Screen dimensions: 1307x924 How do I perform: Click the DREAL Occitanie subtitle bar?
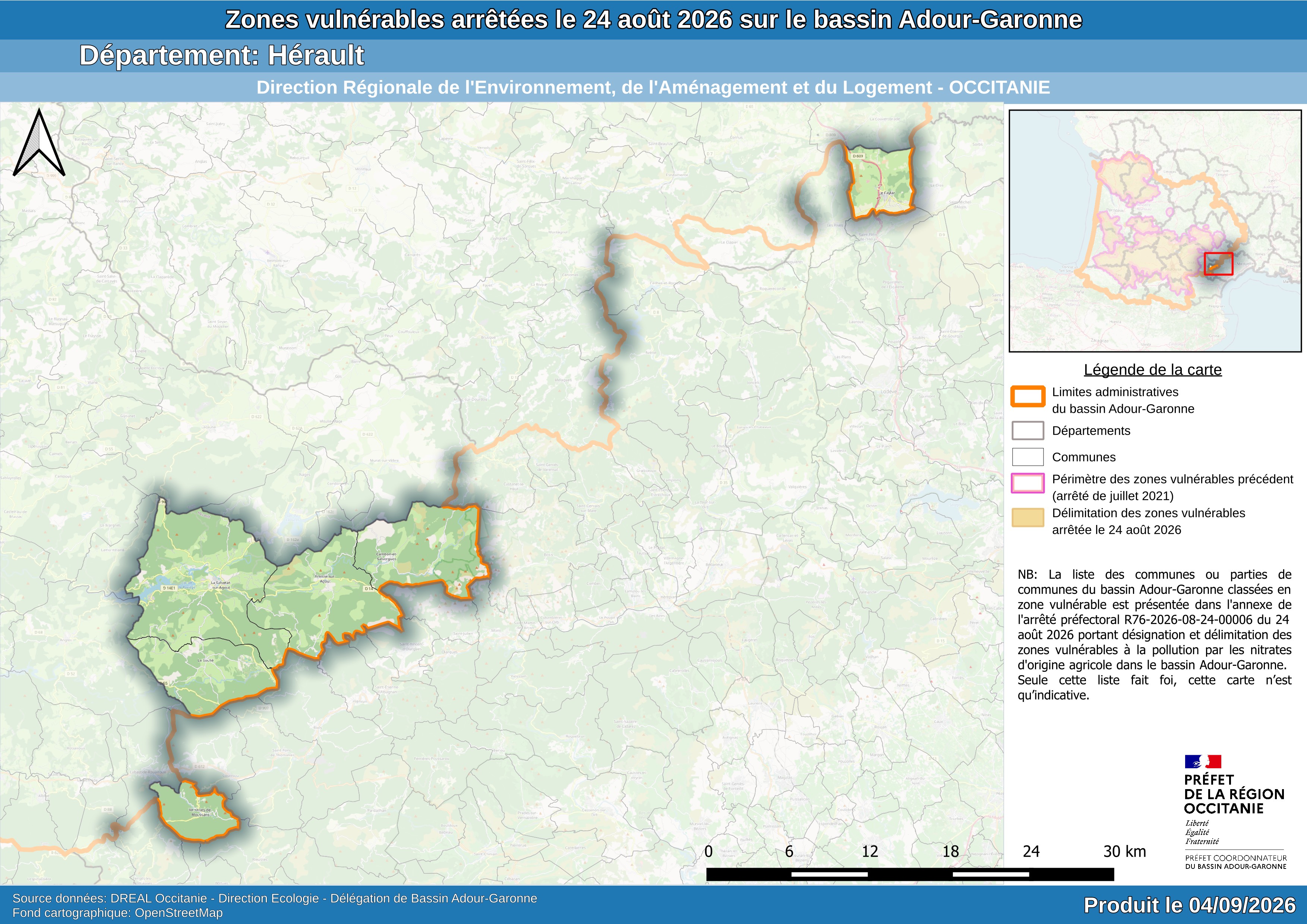(x=653, y=88)
